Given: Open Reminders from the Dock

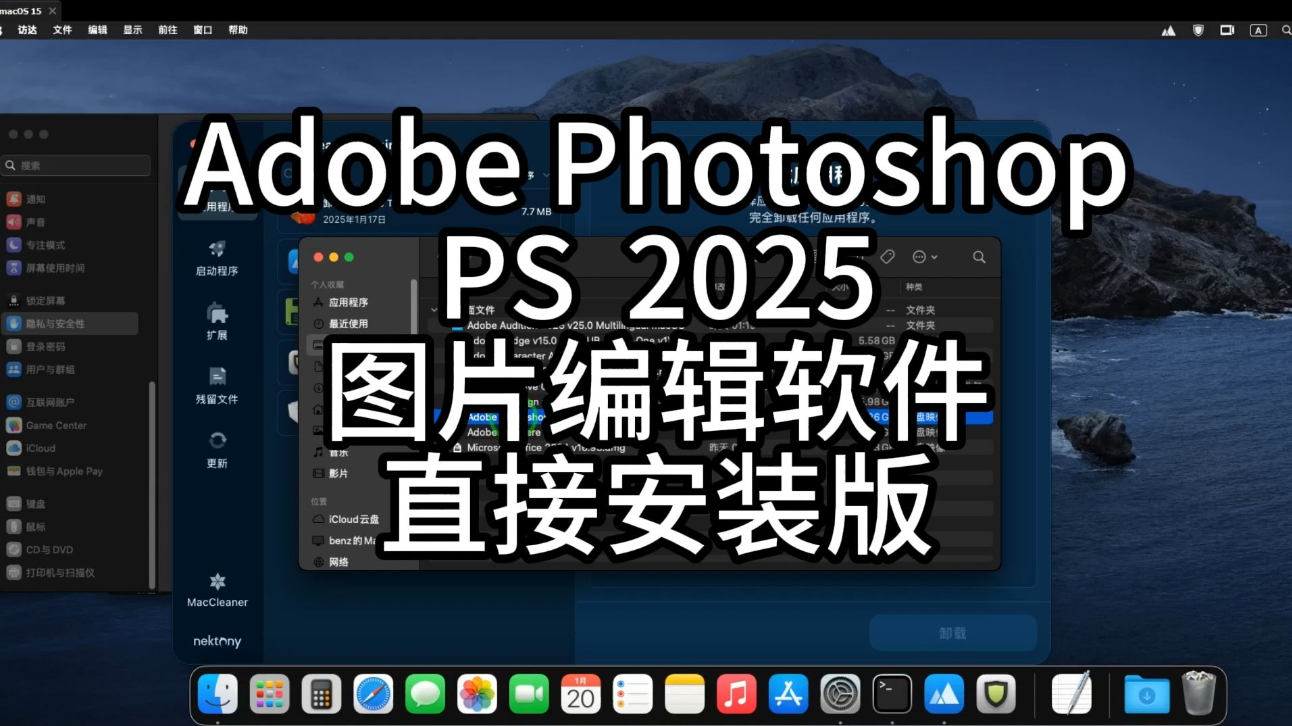Looking at the screenshot, I should tap(633, 693).
